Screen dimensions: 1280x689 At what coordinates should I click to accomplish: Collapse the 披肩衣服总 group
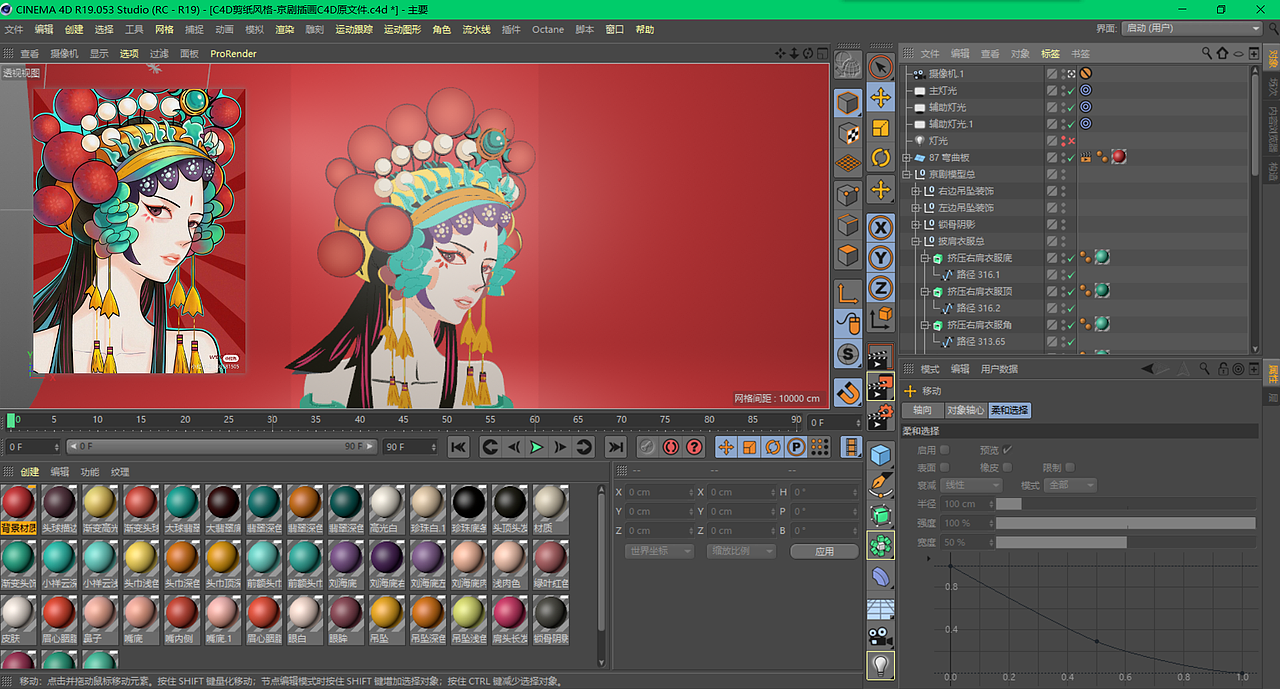click(x=916, y=241)
